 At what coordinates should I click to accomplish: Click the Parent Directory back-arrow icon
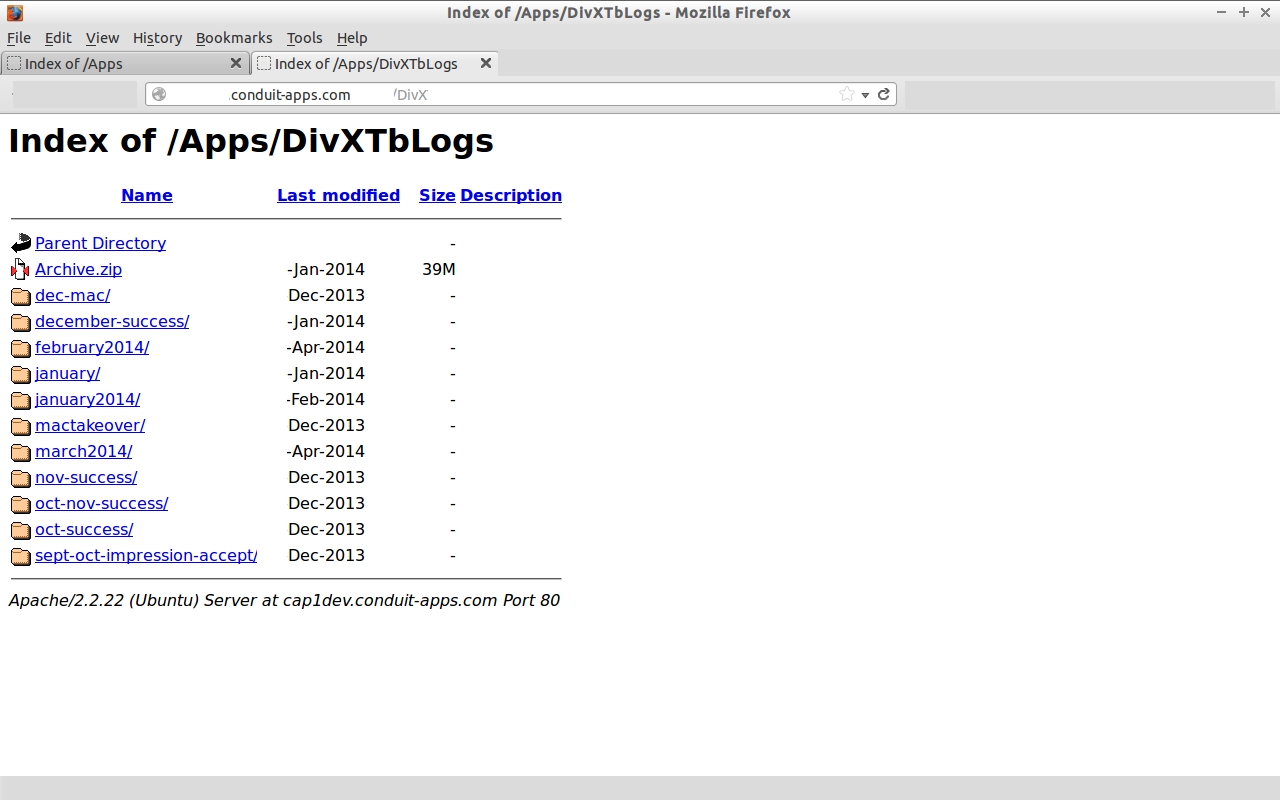tap(21, 243)
